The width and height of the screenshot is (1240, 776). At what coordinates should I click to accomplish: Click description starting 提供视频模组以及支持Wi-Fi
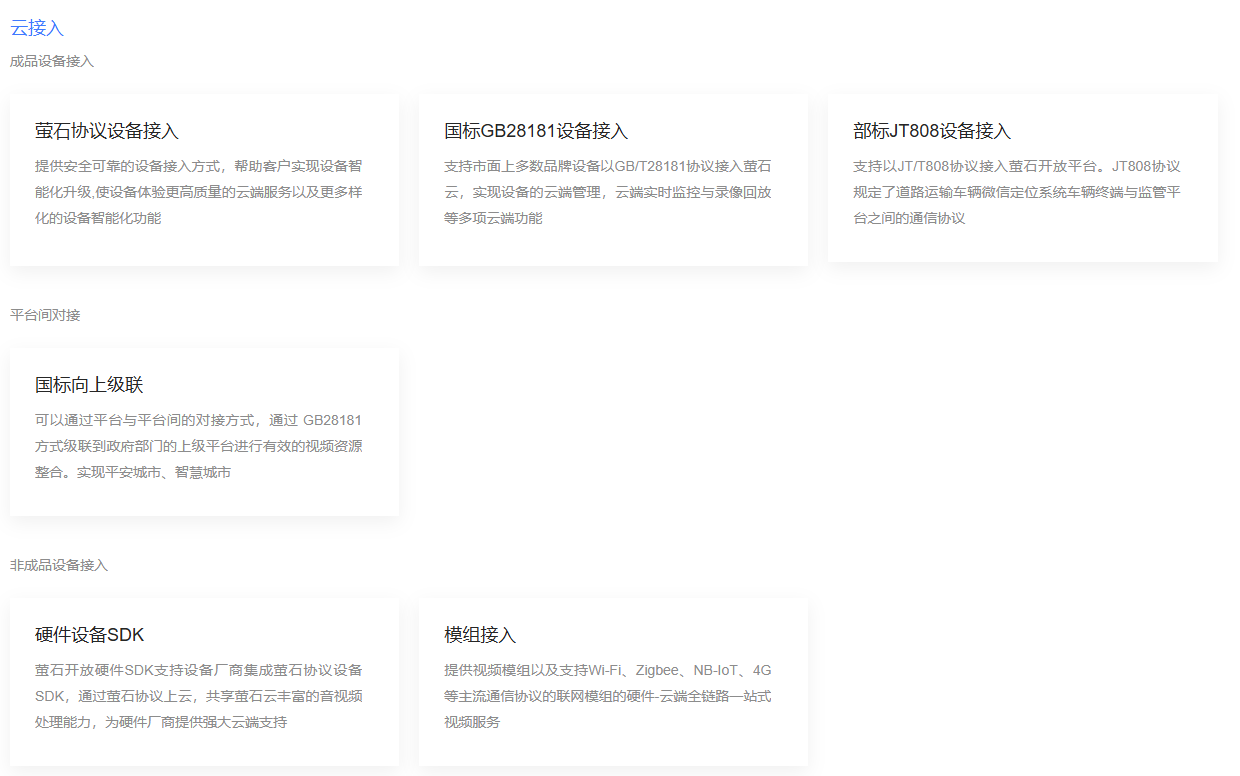[x=608, y=696]
